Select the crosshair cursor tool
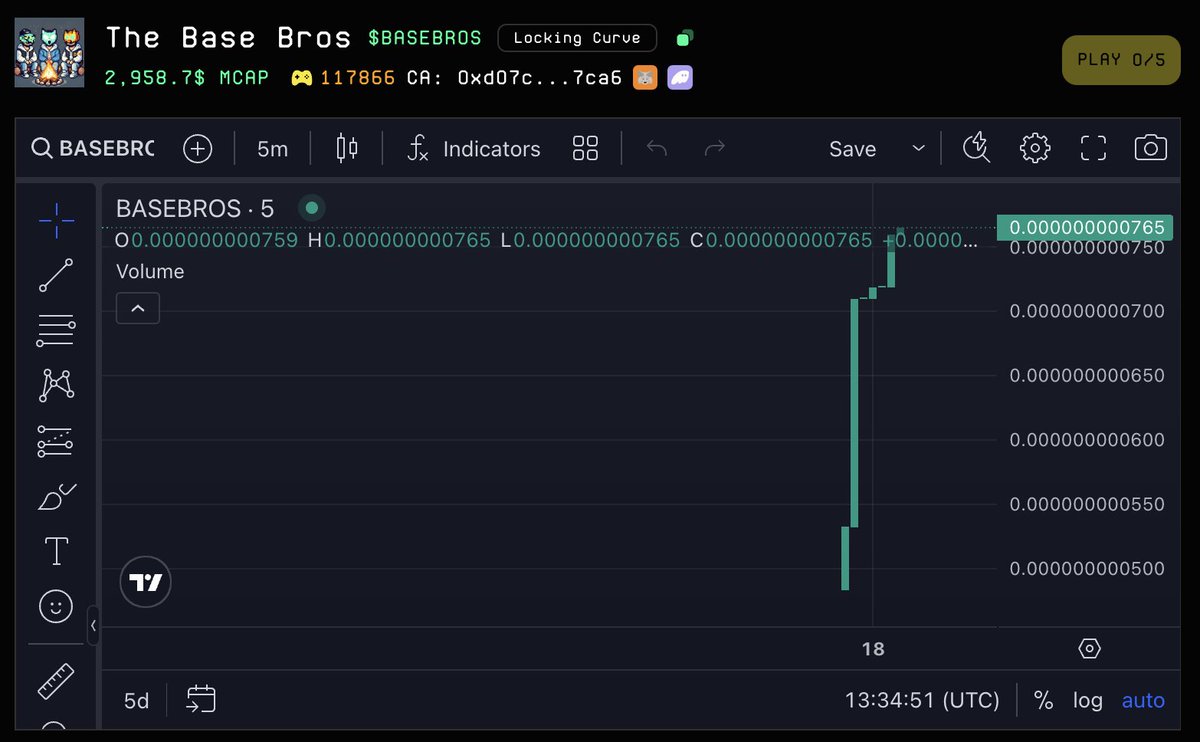Viewport: 1200px width, 742px height. coord(56,218)
